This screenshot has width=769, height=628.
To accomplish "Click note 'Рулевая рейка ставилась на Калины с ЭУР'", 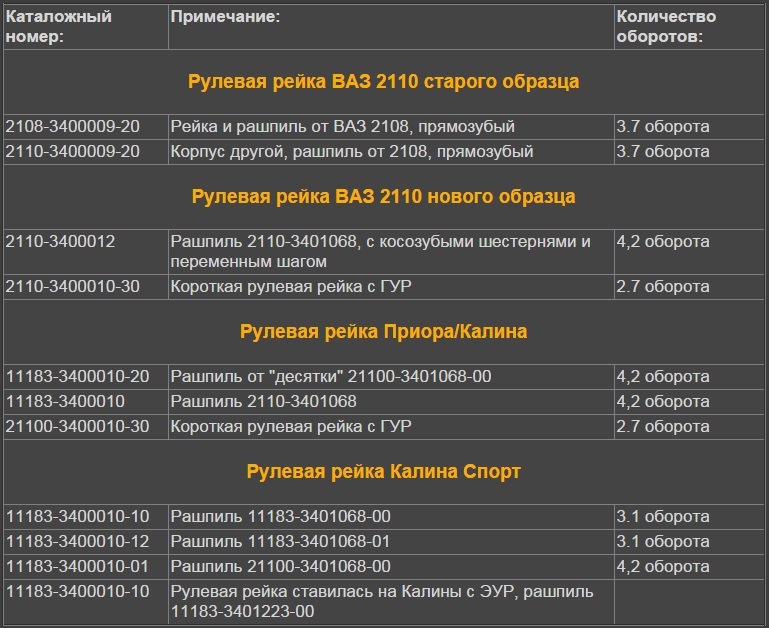I will point(382,602).
